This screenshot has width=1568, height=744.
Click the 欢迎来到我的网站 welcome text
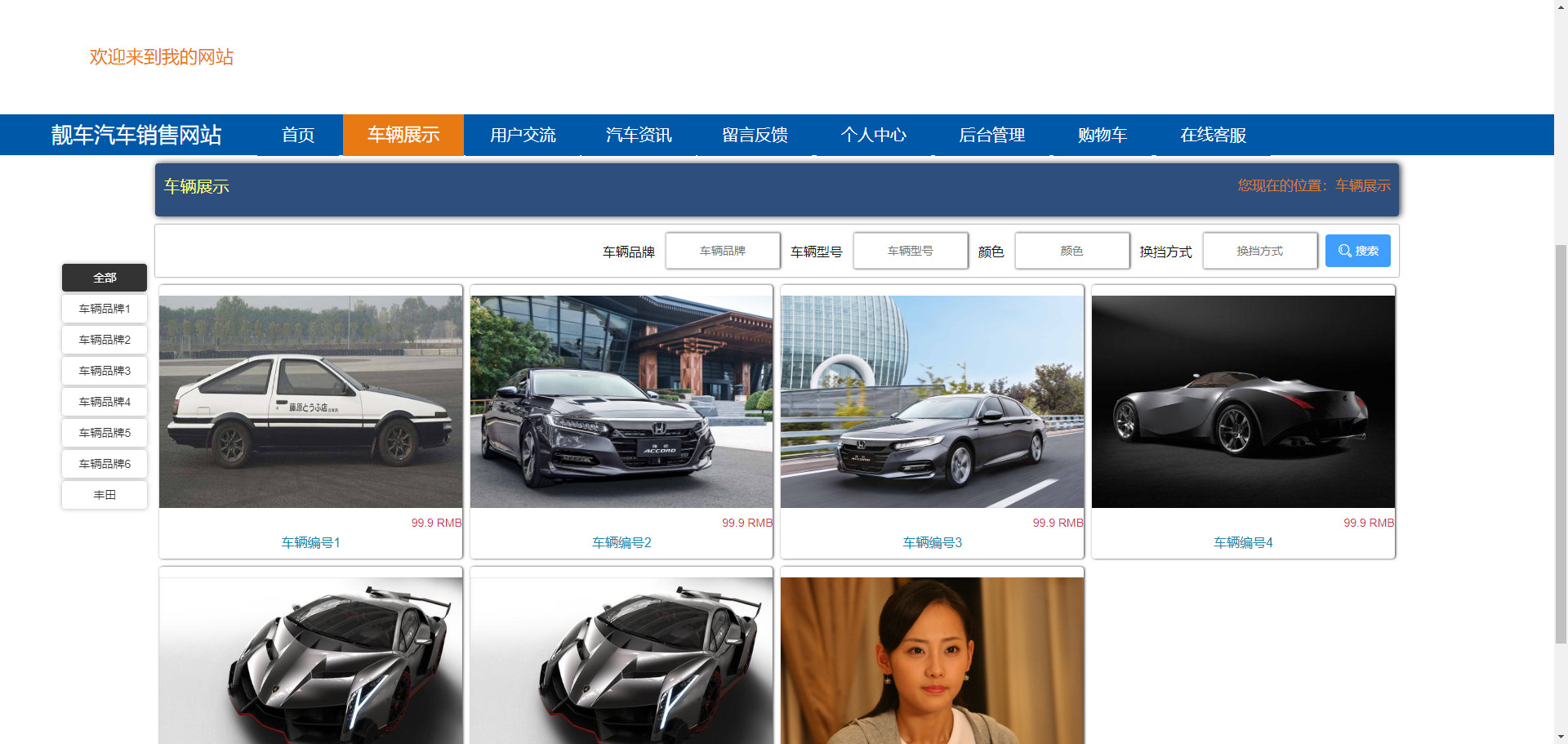coord(162,56)
